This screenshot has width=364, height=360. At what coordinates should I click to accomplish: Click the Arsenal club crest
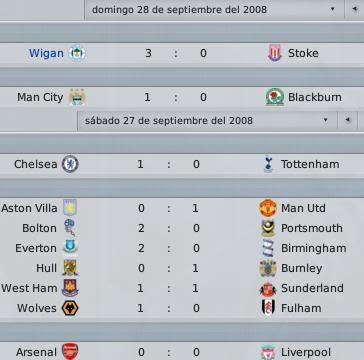tap(70, 352)
